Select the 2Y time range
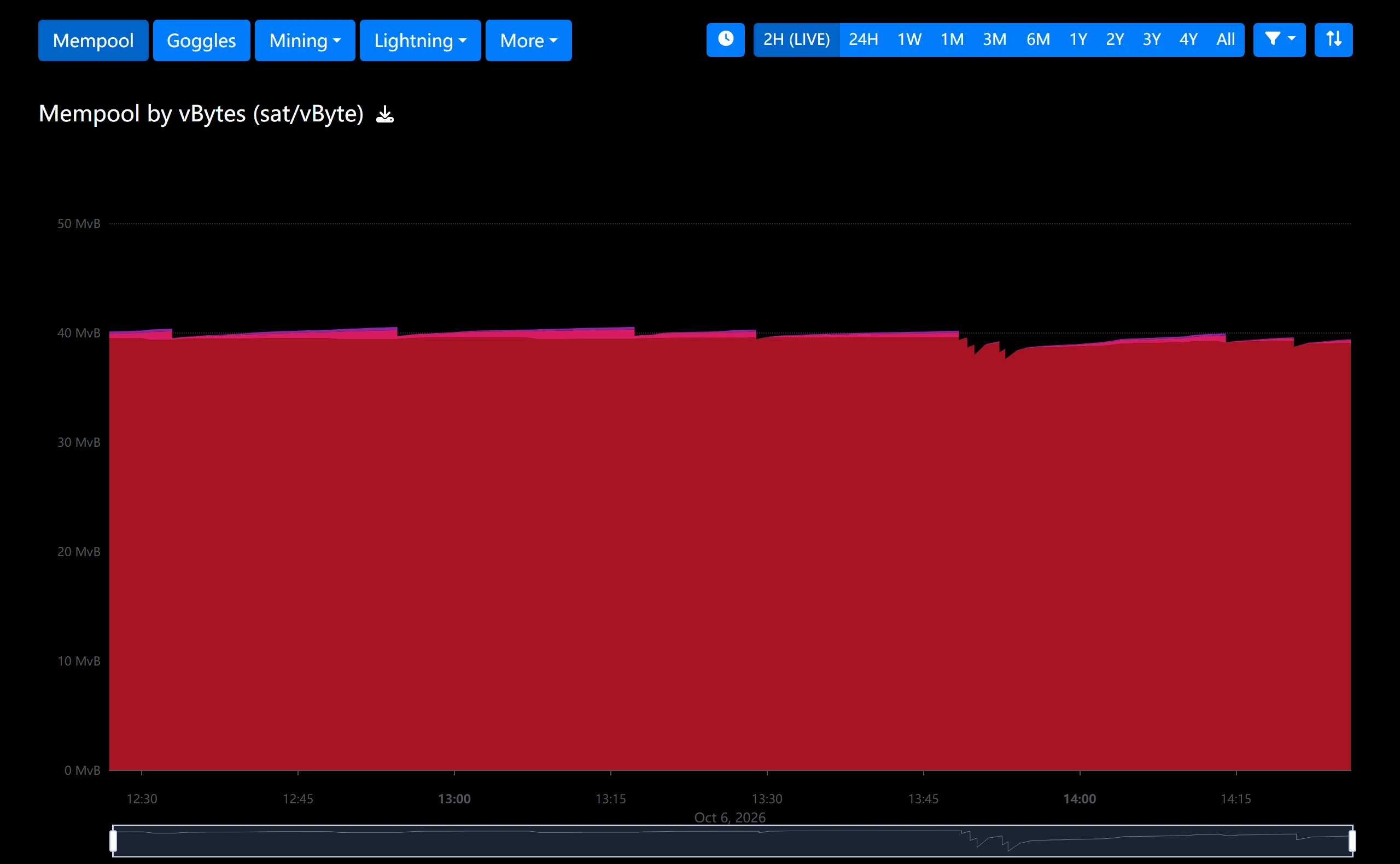This screenshot has height=864, width=1400. pos(1115,39)
